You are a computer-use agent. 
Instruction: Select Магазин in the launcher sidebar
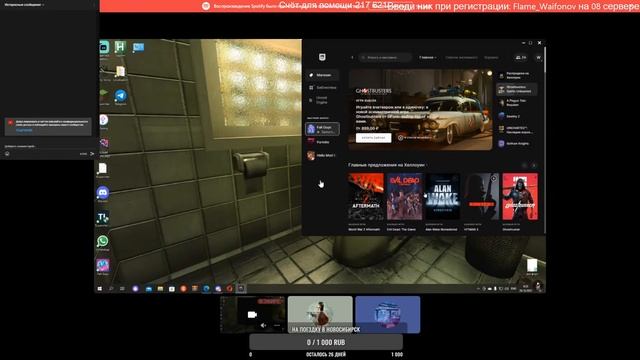point(322,75)
